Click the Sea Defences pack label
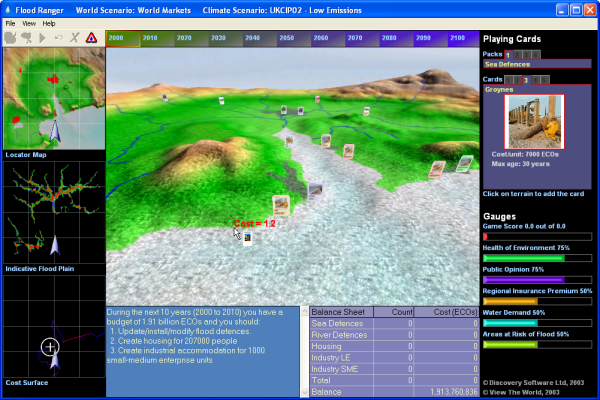Viewport: 600px width, 400px height. tap(537, 64)
